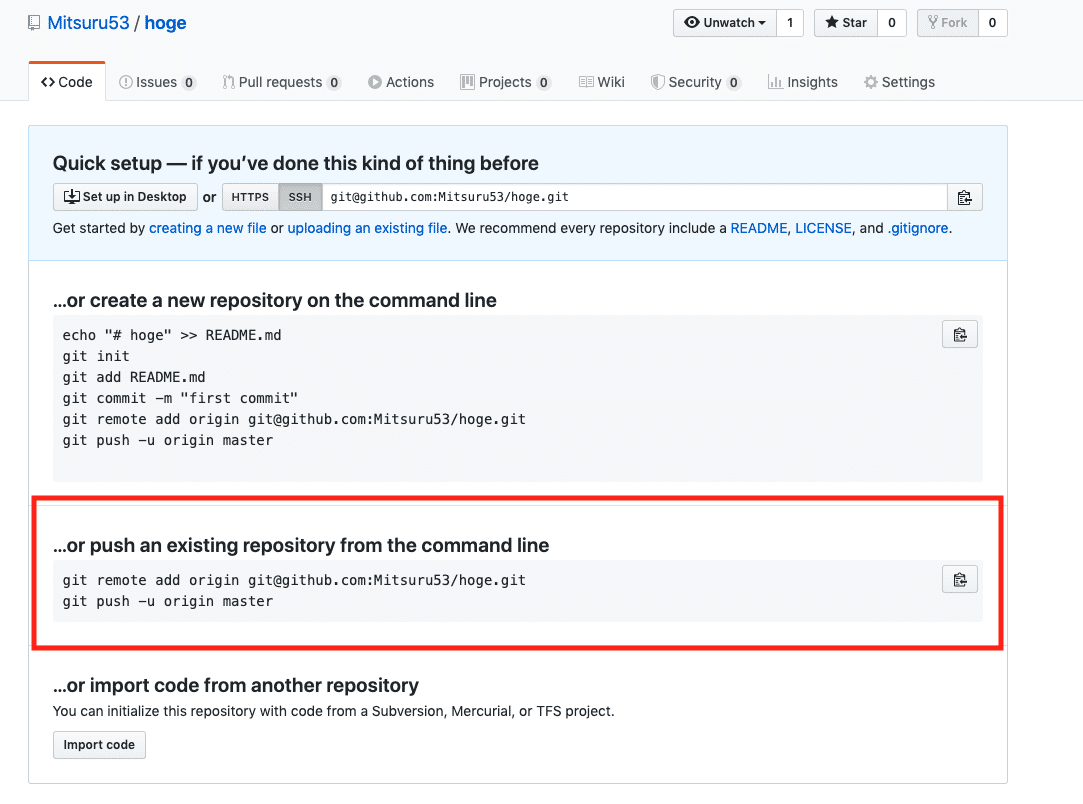Viewport: 1083px width, 804px height.
Task: Open the Insights tab
Action: (x=802, y=82)
